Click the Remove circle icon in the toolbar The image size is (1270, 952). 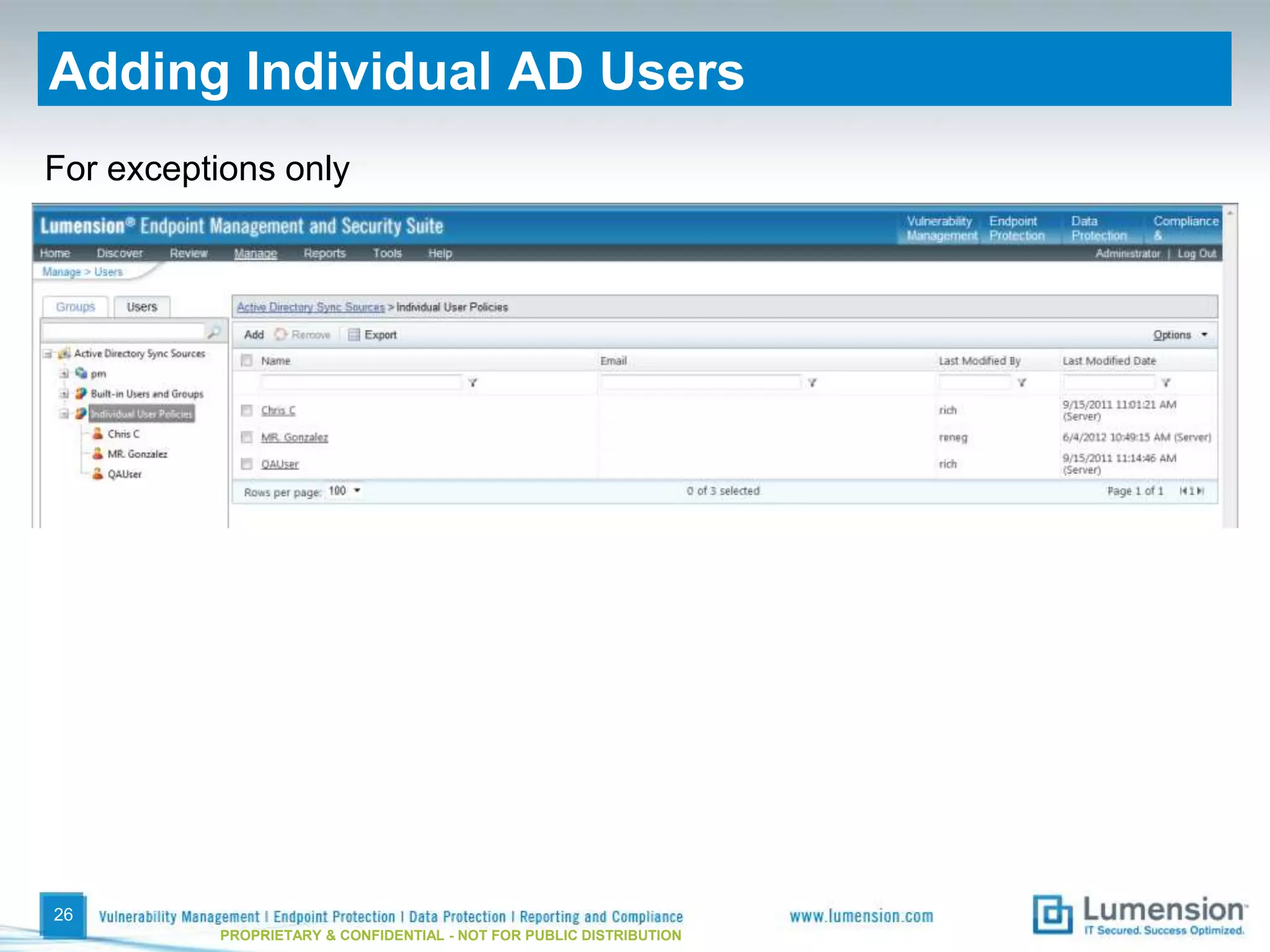tap(281, 335)
